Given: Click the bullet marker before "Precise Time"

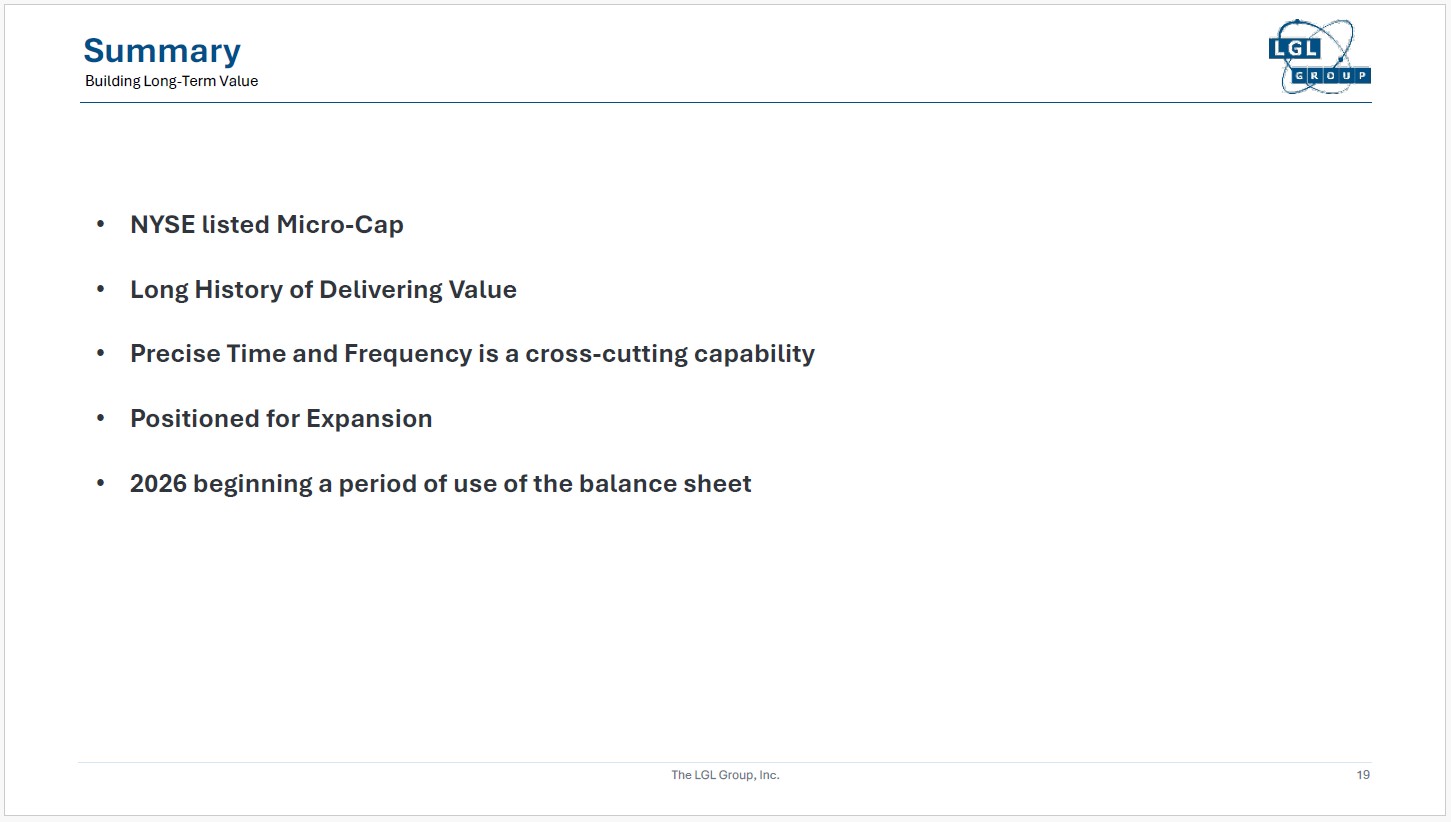Looking at the screenshot, I should tap(100, 354).
